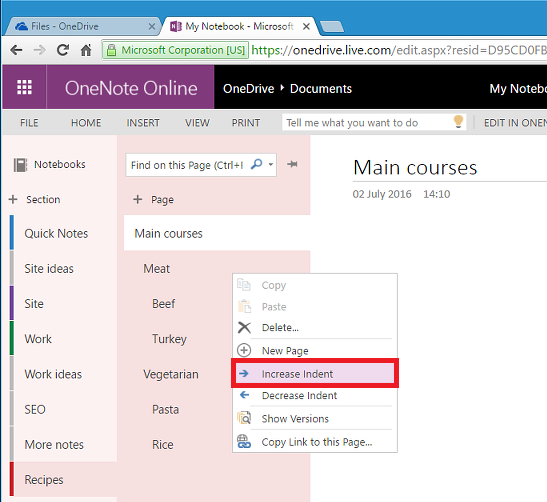Choose Copy Link to this Page...
The height and width of the screenshot is (502, 547).
coord(315,442)
